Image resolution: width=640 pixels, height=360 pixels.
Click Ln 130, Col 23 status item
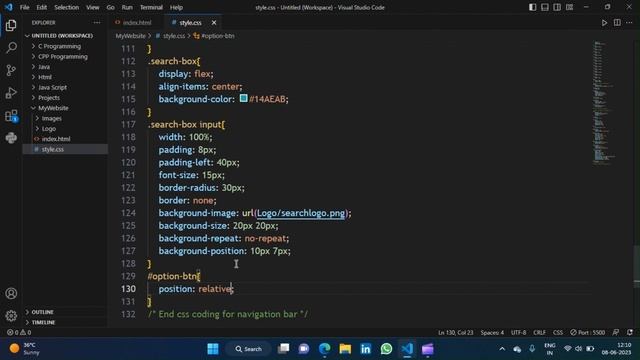tap(456, 332)
